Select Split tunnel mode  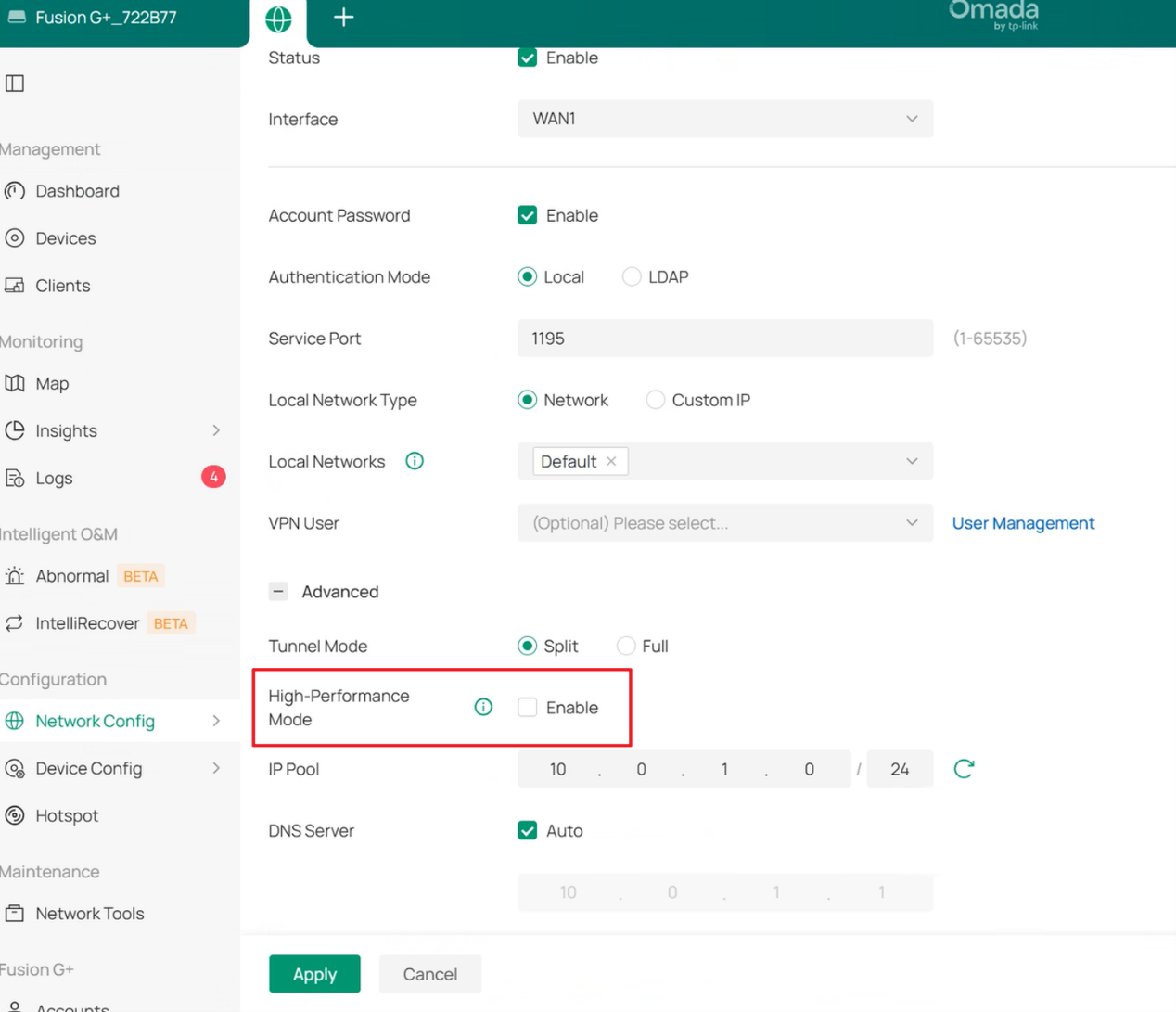click(528, 646)
